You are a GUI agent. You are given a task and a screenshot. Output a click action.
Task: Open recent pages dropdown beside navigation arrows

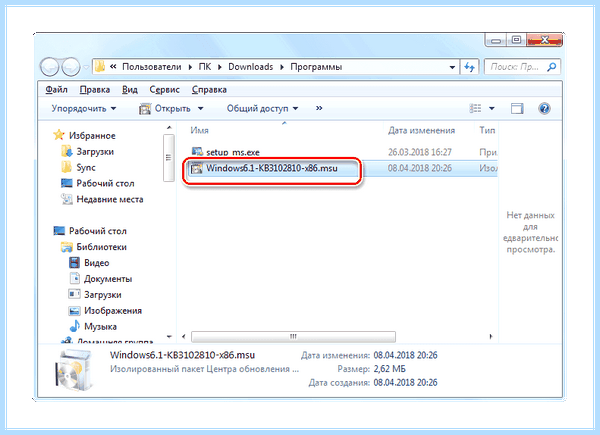point(86,67)
